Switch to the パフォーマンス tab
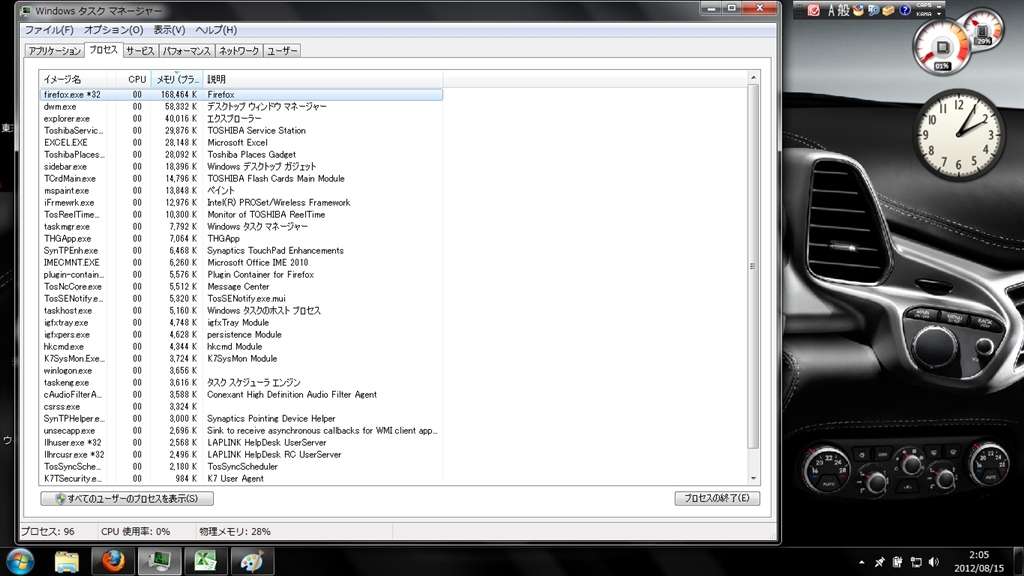 (x=187, y=51)
